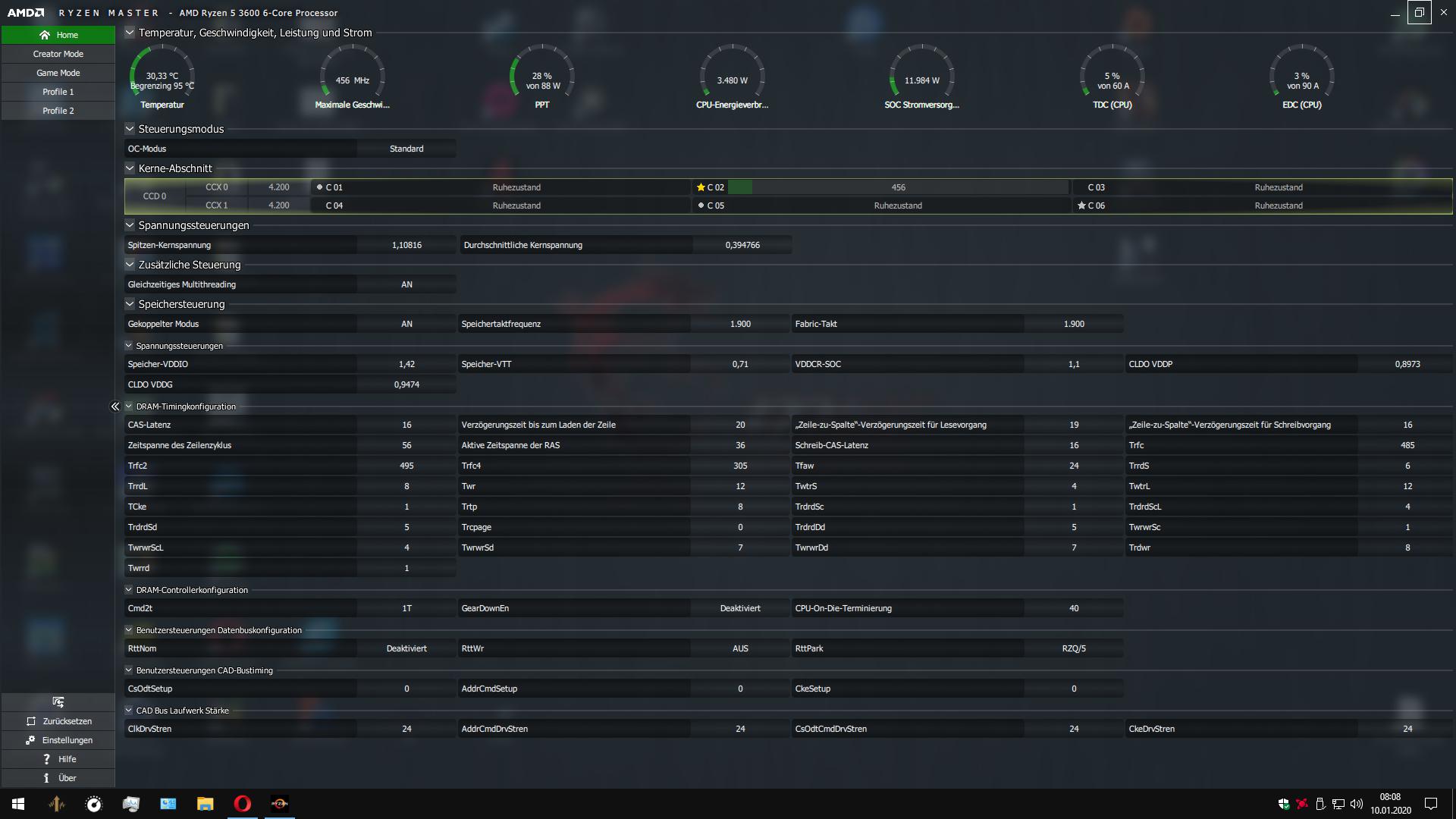Image resolution: width=1456 pixels, height=819 pixels.
Task: Open Windows Security tray icon
Action: 1284,804
